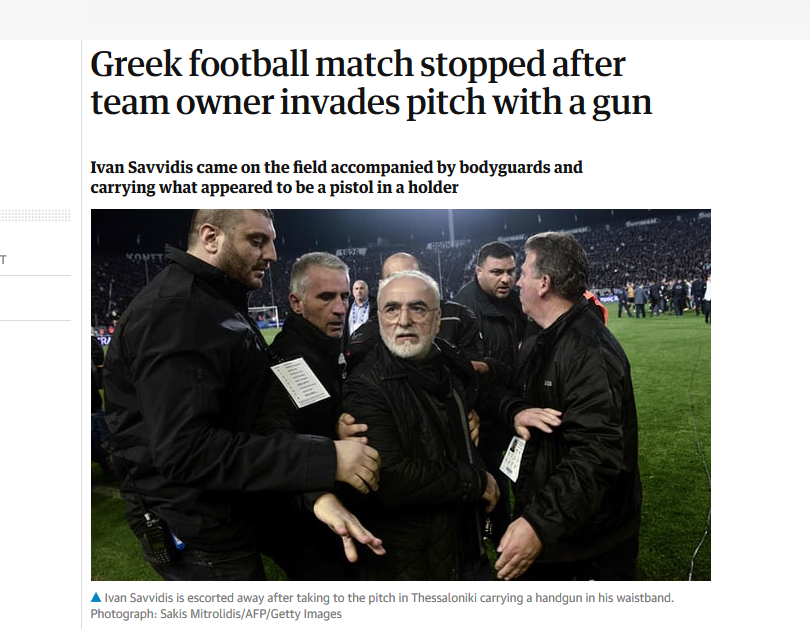
Task: Click the standfirst beginning 'Ivan Savvidis came on the field'
Action: (336, 167)
